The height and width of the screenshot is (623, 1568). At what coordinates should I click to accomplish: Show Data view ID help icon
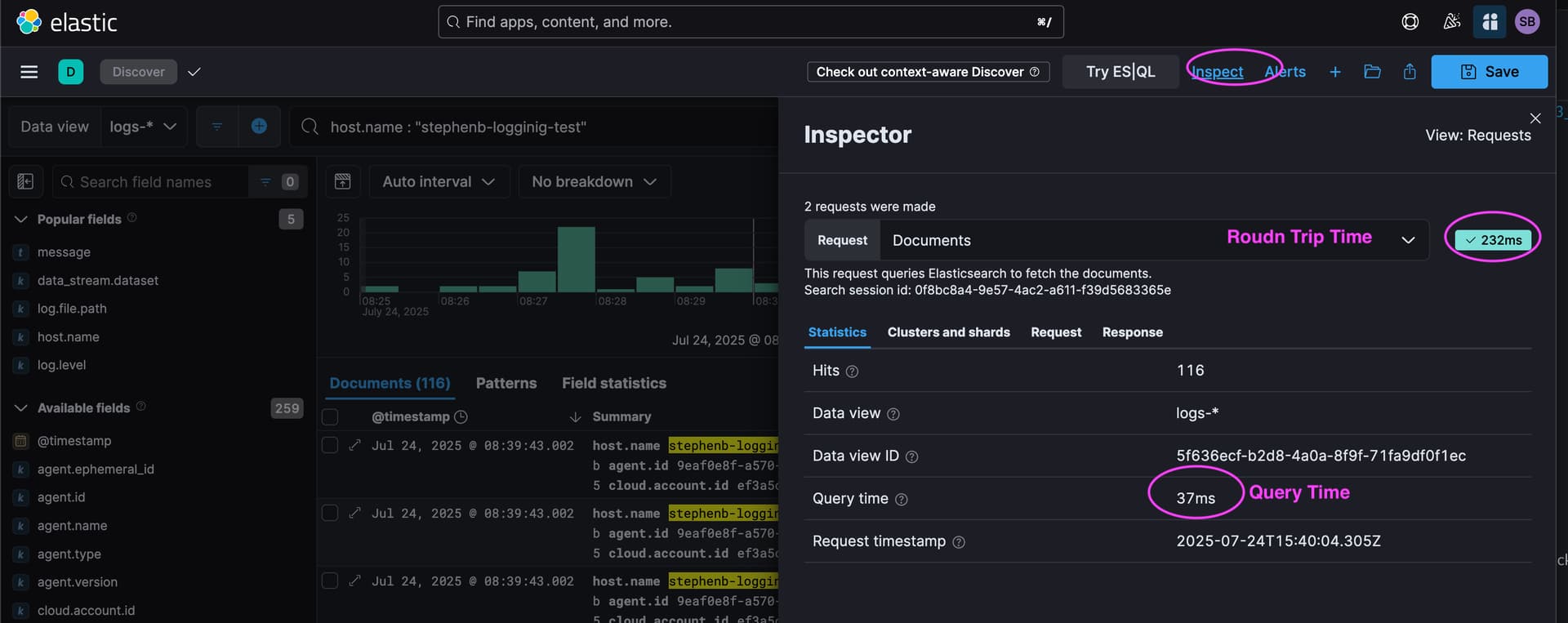pyautogui.click(x=912, y=456)
